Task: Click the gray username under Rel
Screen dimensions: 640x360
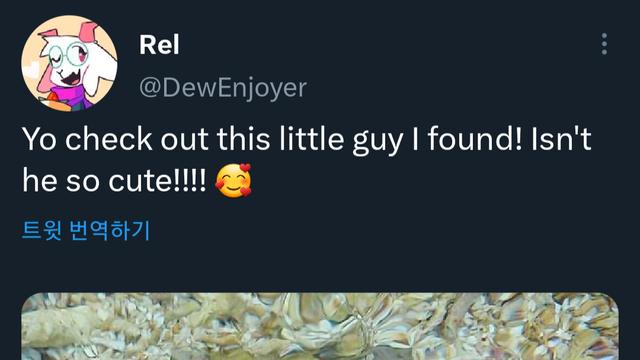Action: (x=223, y=88)
